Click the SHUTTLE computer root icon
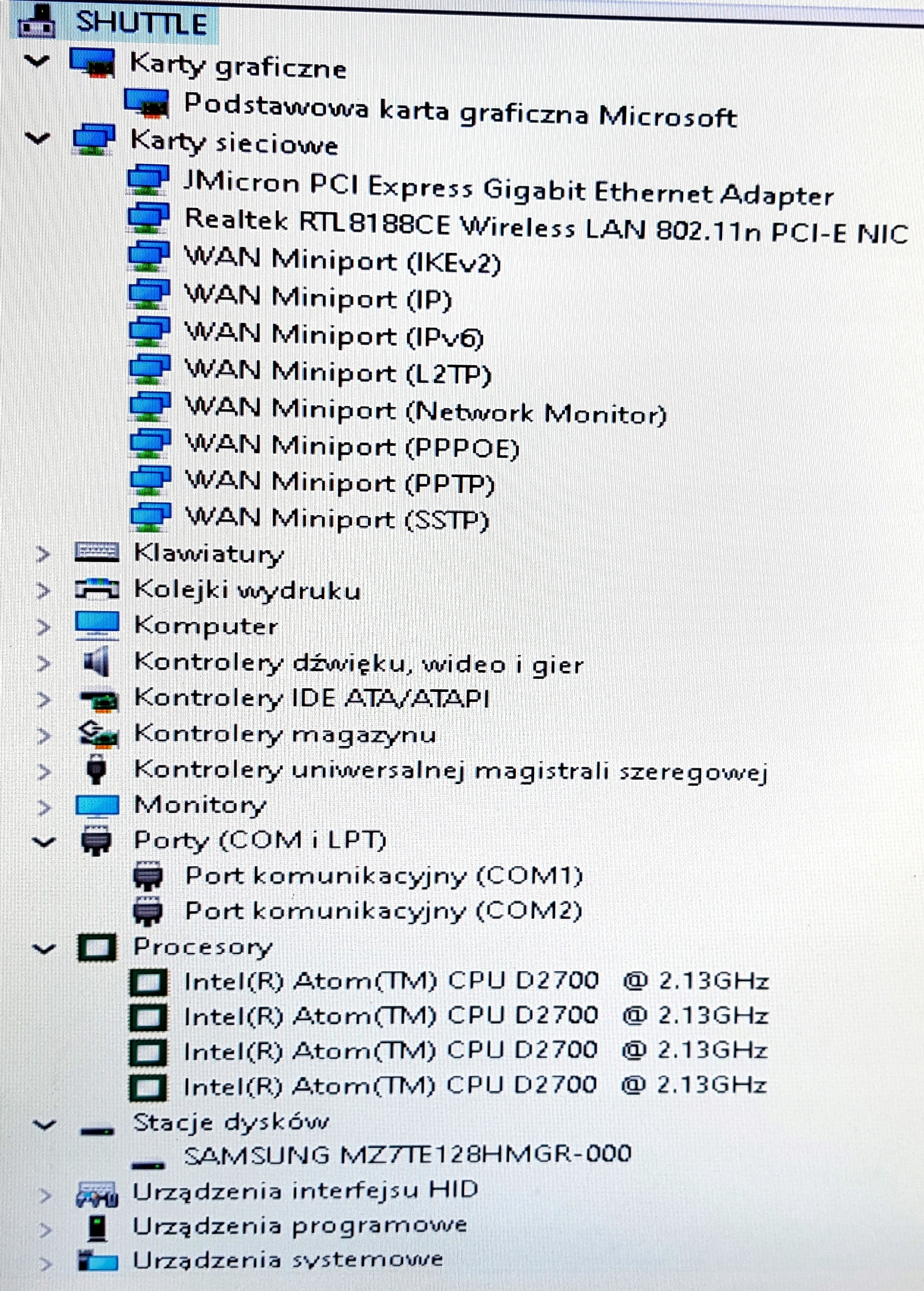924x1291 pixels. click(x=37, y=22)
